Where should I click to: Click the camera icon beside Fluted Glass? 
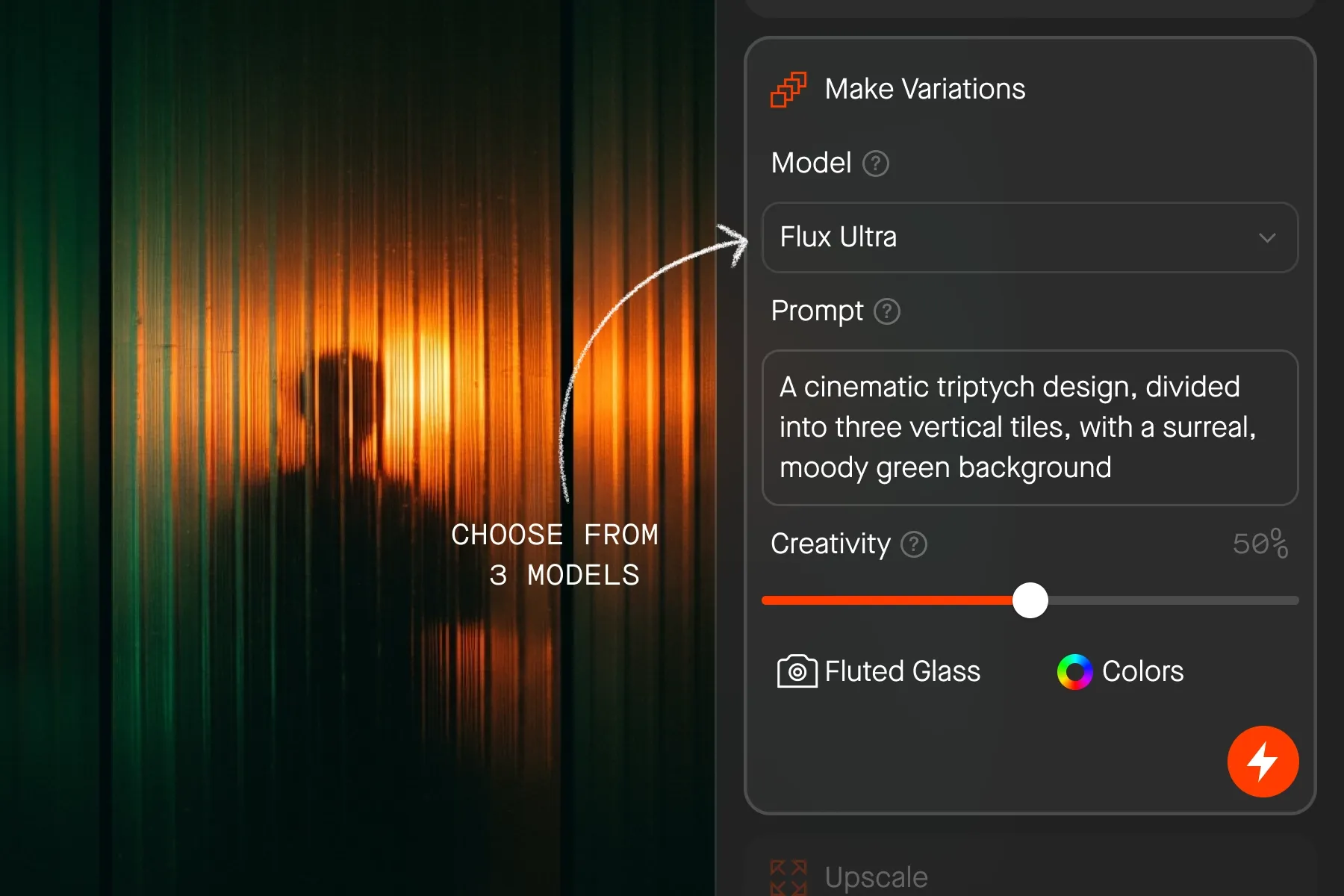pyautogui.click(x=797, y=671)
